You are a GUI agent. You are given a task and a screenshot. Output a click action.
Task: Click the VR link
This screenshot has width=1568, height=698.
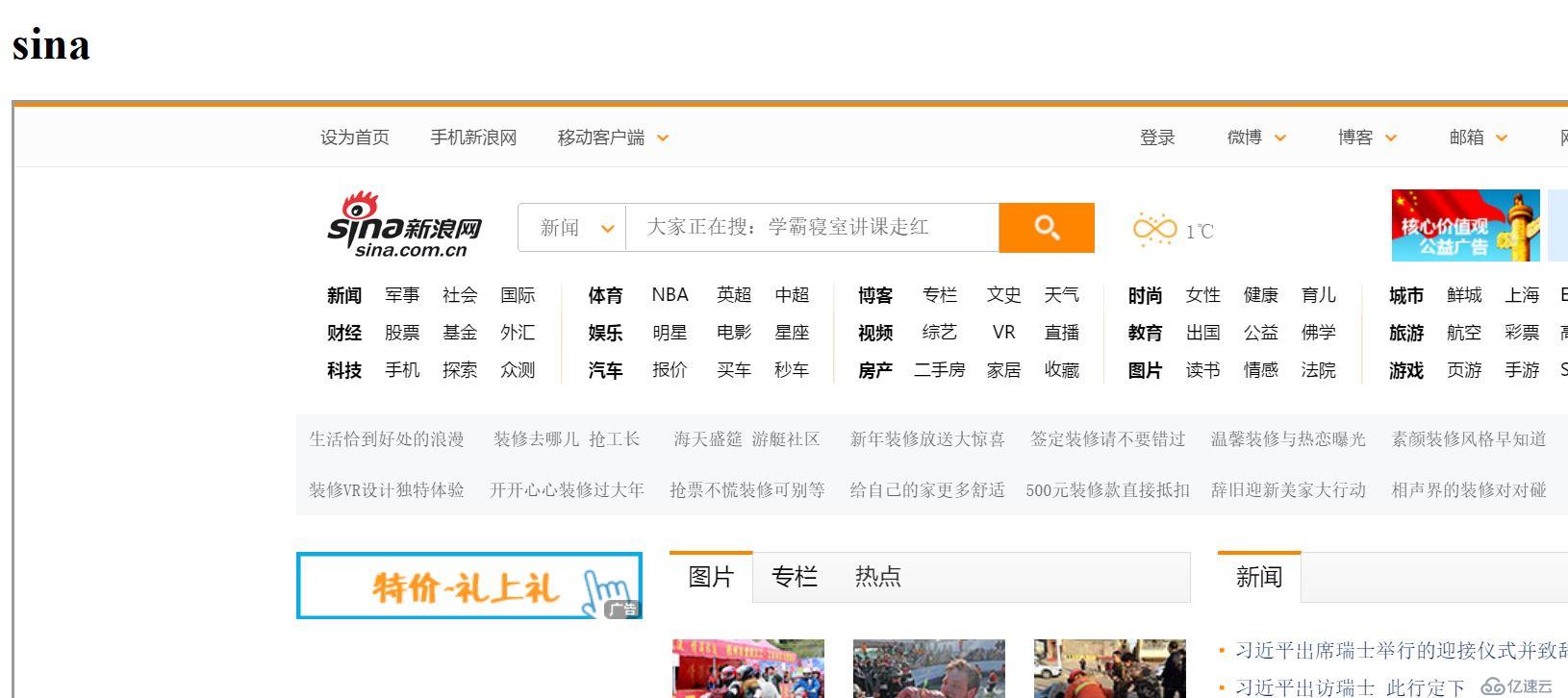1003,333
